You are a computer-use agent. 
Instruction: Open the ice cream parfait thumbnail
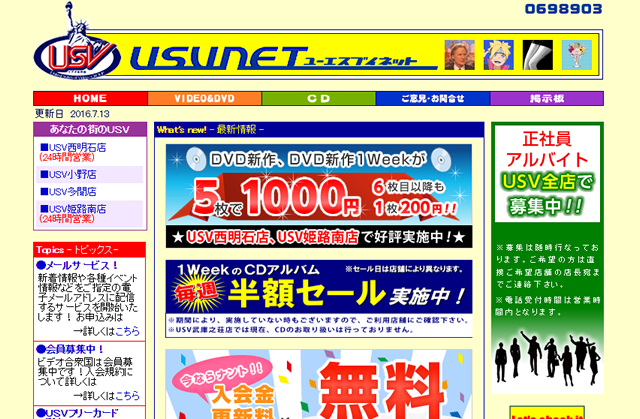(577, 55)
